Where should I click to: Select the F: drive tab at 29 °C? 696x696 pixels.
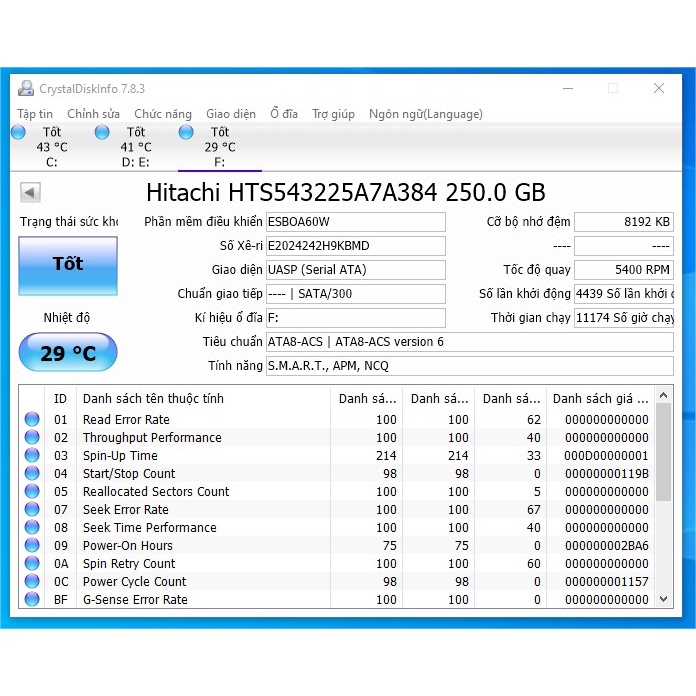(x=220, y=147)
